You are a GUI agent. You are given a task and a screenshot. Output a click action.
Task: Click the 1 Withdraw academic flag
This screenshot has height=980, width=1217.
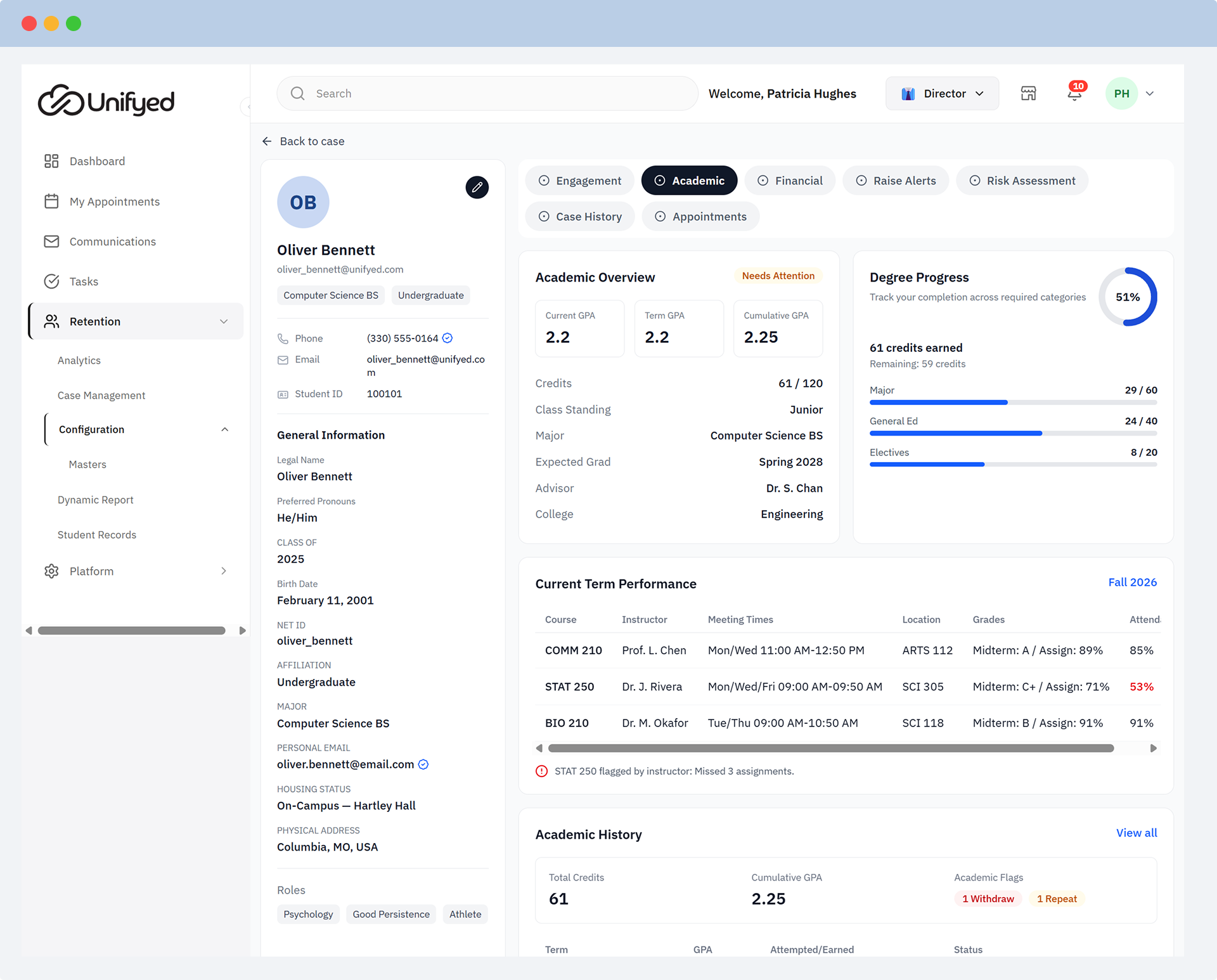(988, 899)
